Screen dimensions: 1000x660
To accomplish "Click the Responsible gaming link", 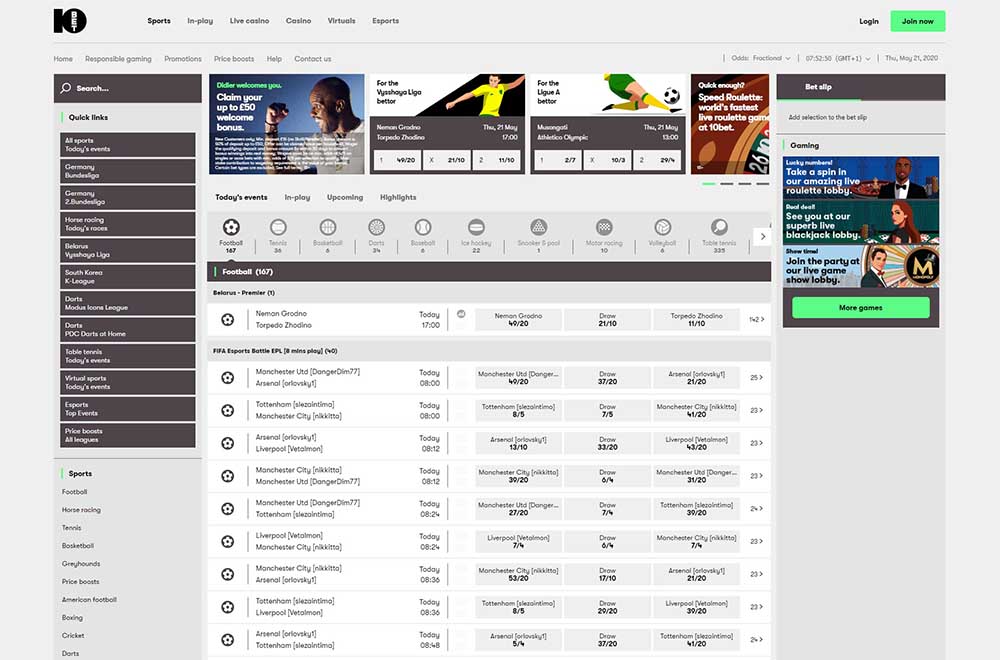I will [118, 59].
